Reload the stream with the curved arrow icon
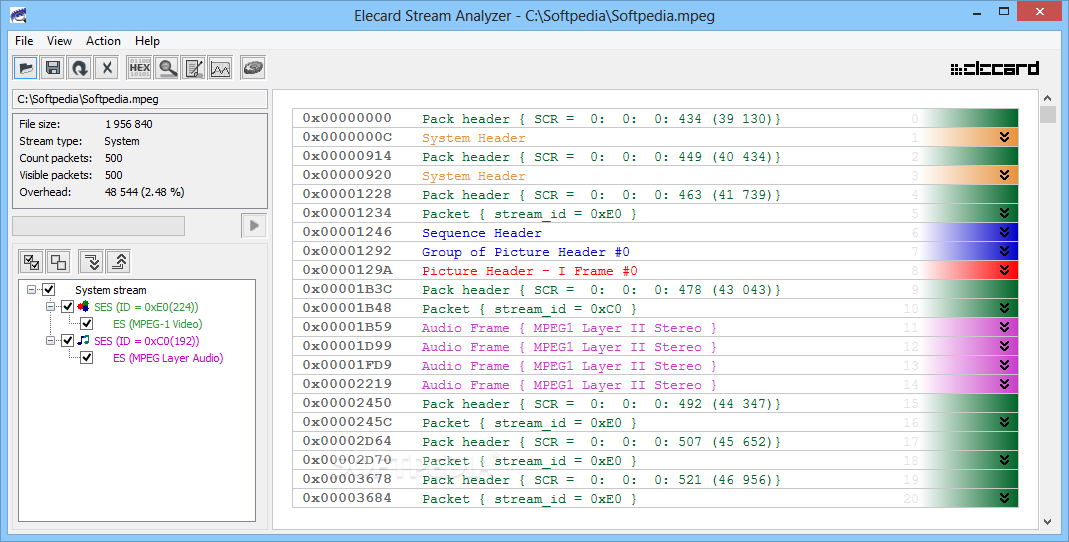The width and height of the screenshot is (1069, 542). pos(80,67)
